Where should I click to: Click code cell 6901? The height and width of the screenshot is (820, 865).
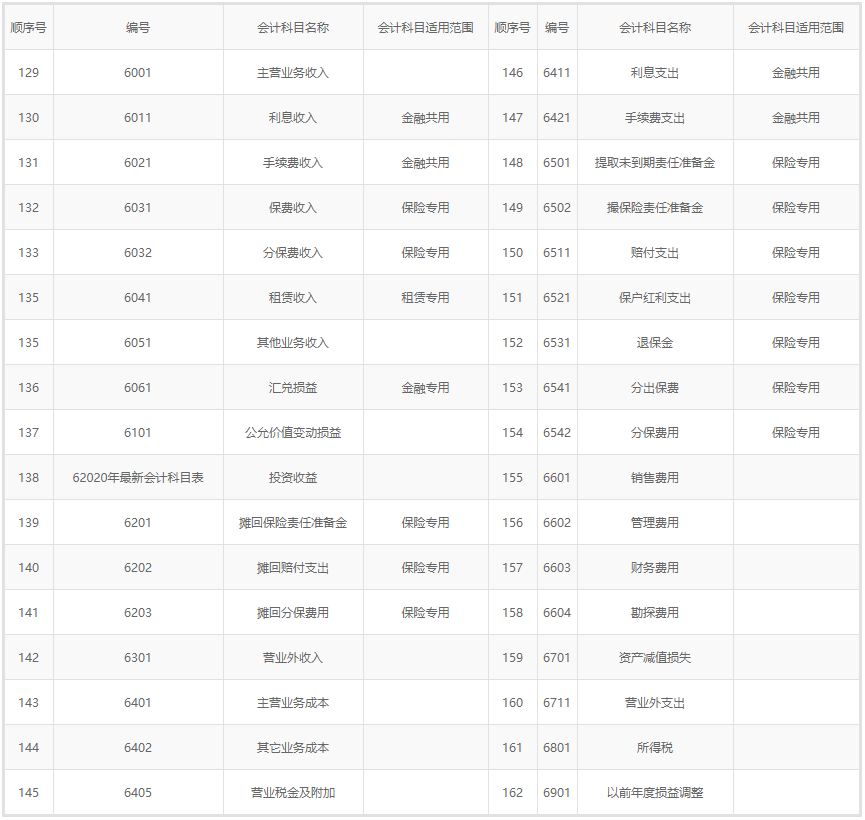pos(557,792)
